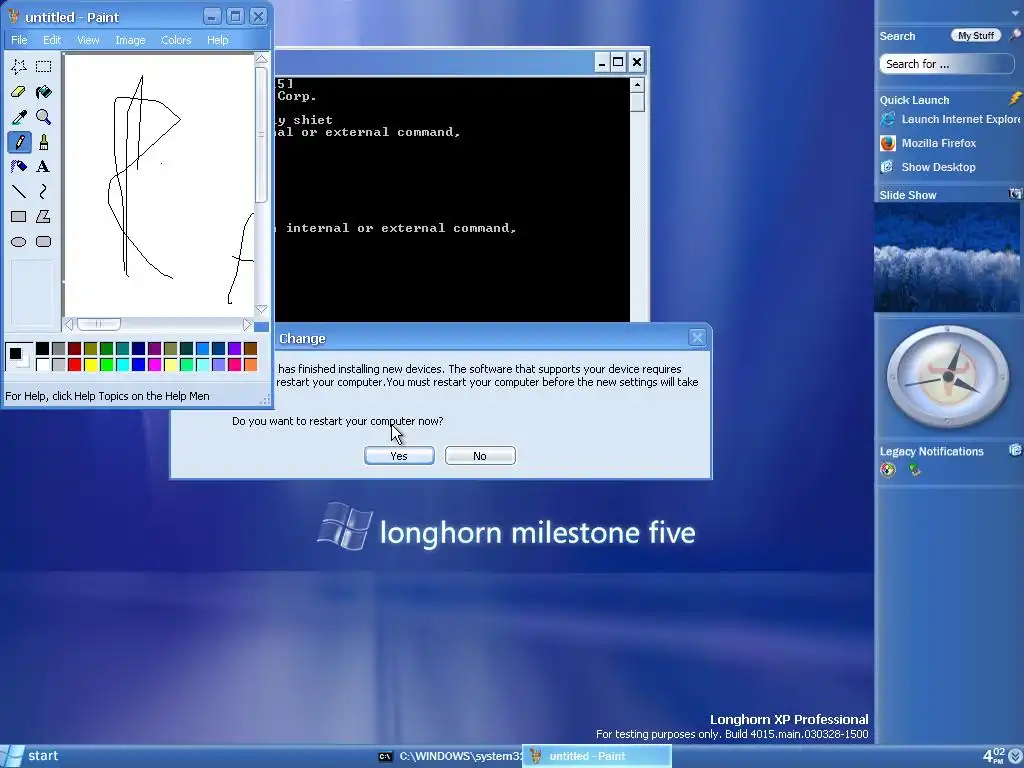1024x768 pixels.
Task: Click the untitled - Paint taskbar button
Action: point(597,756)
